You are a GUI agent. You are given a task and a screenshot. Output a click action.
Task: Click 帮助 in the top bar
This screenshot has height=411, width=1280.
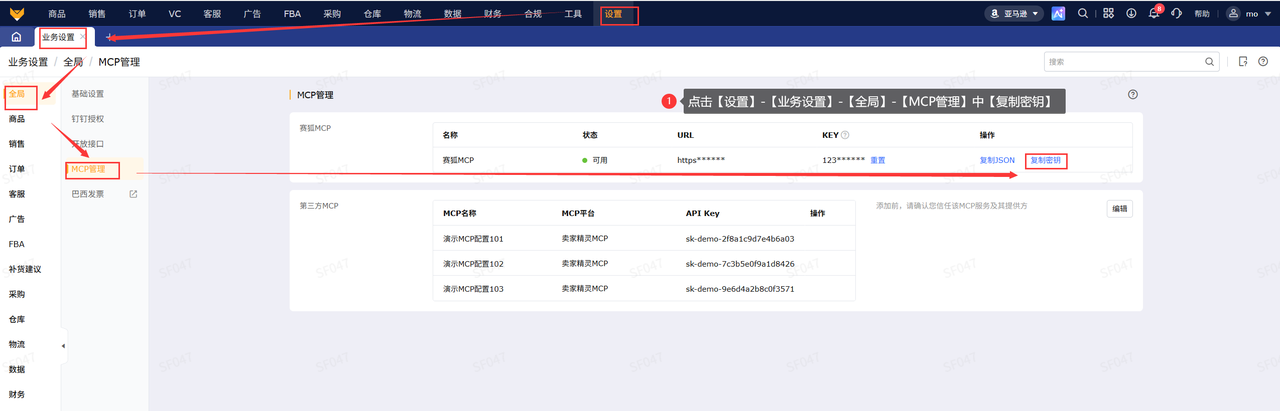coord(1202,14)
